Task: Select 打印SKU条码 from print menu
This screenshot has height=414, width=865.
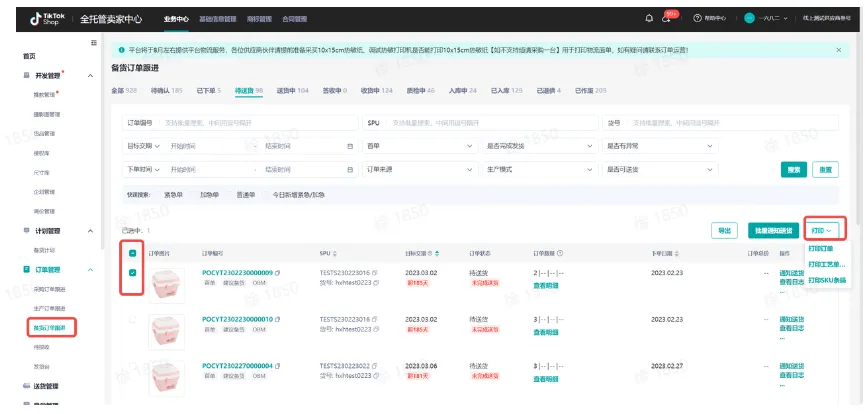Action: [x=826, y=280]
